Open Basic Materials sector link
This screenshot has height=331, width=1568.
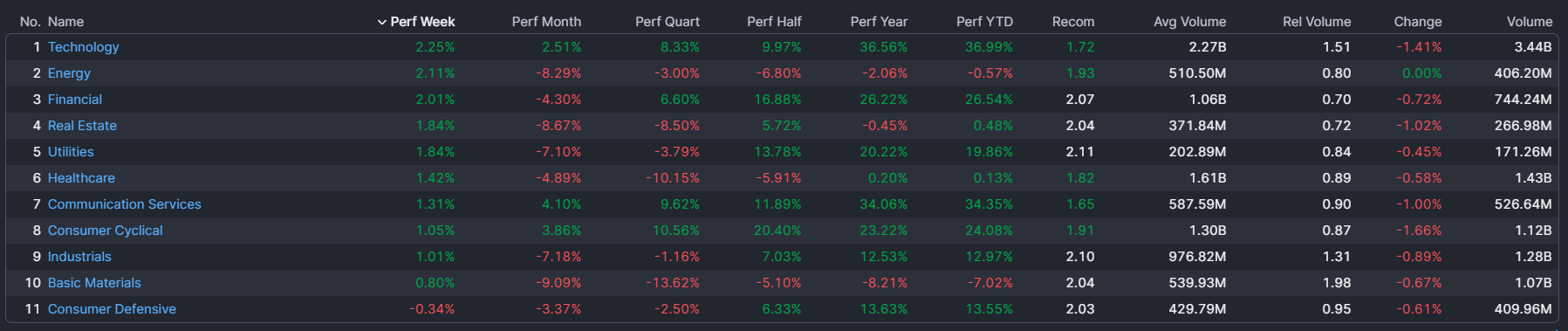pyautogui.click(x=94, y=283)
